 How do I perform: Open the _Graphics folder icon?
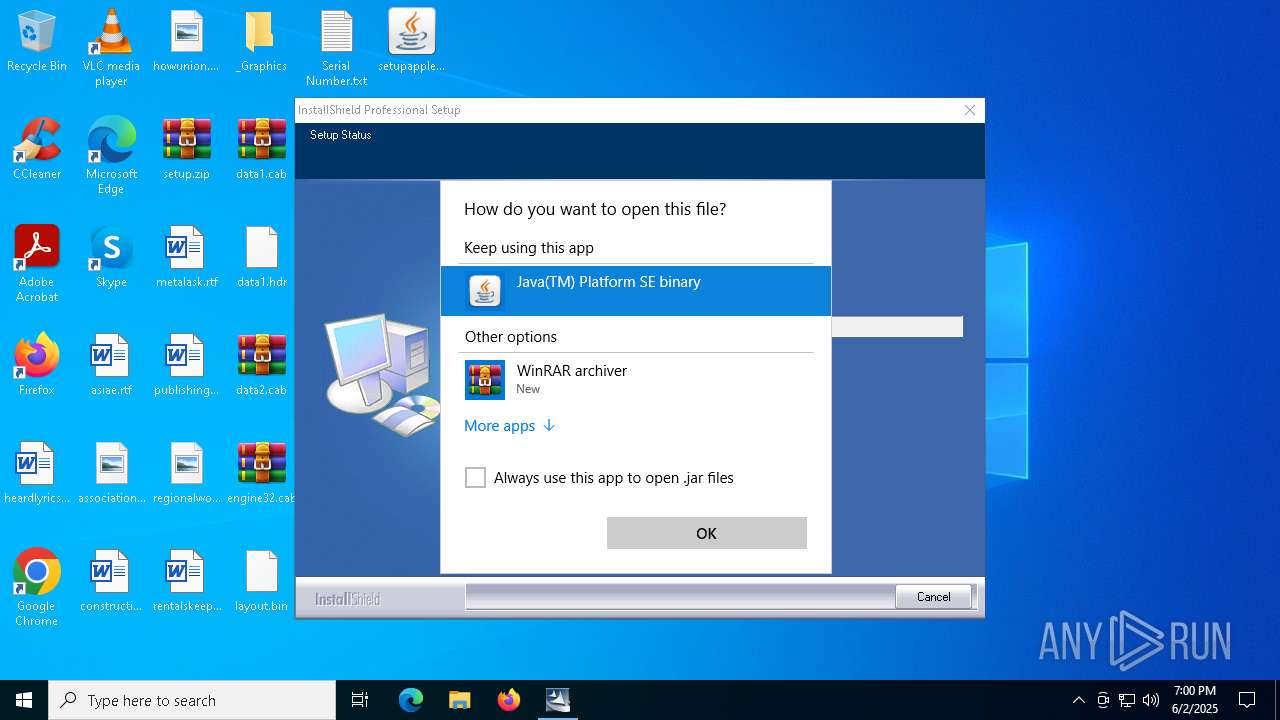pyautogui.click(x=261, y=42)
